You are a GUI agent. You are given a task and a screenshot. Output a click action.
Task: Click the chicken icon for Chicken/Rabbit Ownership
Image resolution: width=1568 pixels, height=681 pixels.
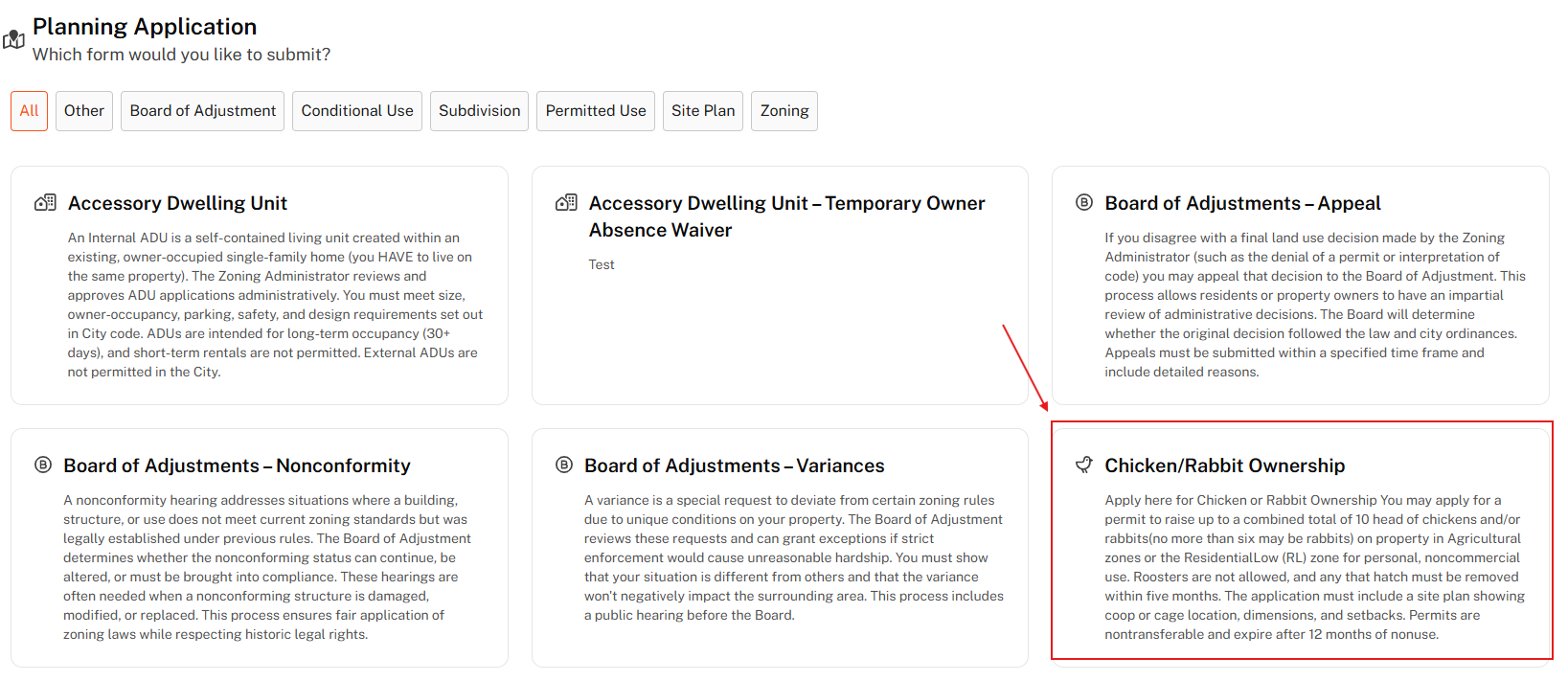coord(1084,465)
